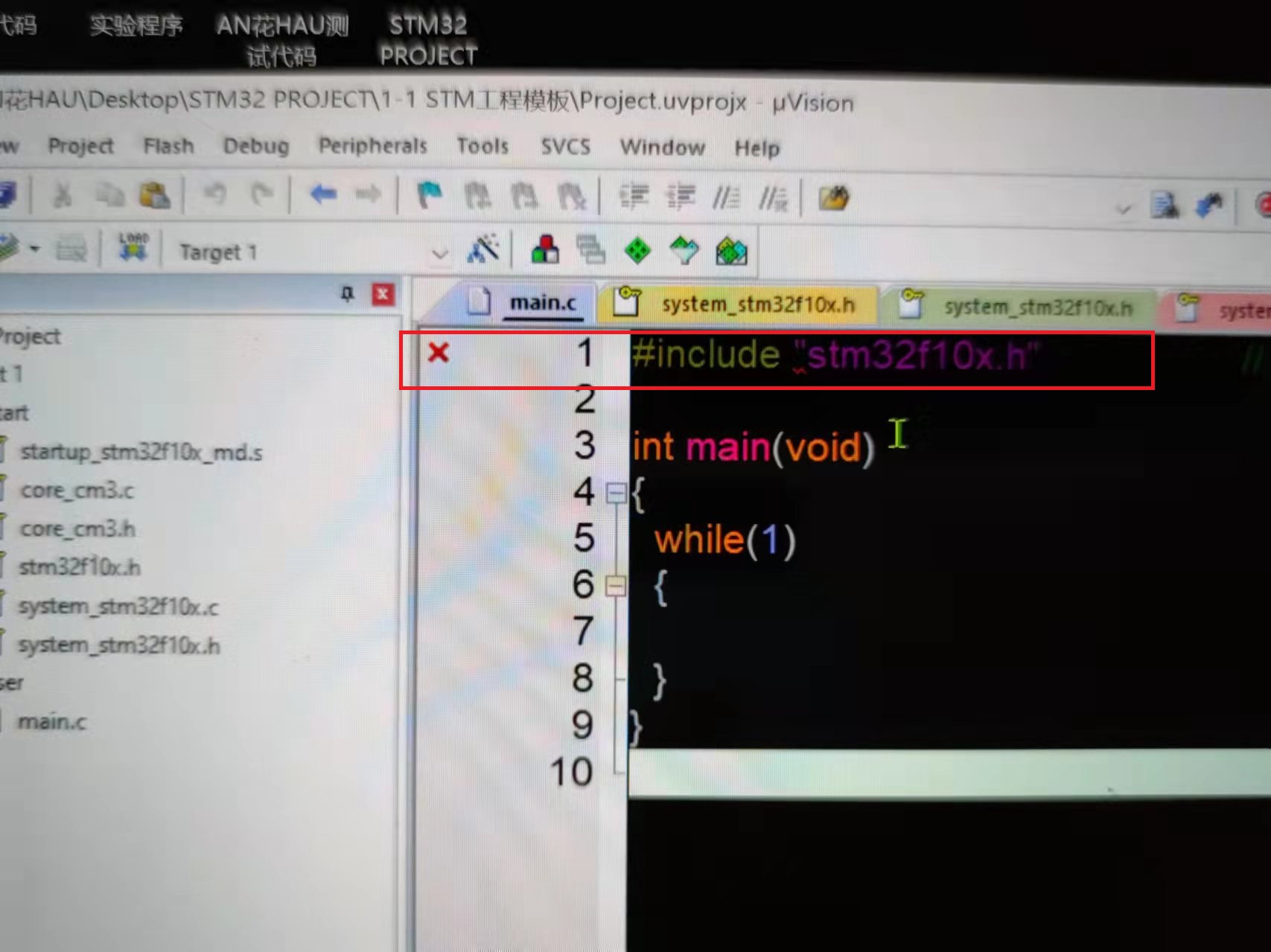Open the Peripherals menu

click(373, 146)
